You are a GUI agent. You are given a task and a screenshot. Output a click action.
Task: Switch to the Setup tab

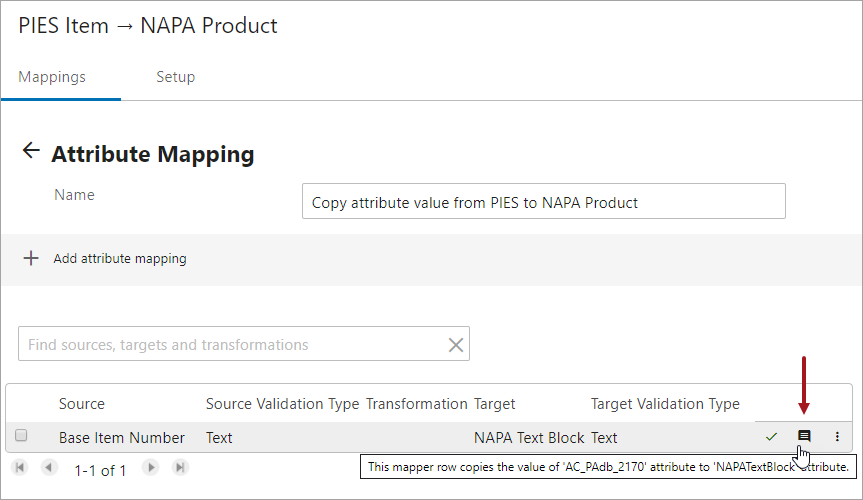176,77
